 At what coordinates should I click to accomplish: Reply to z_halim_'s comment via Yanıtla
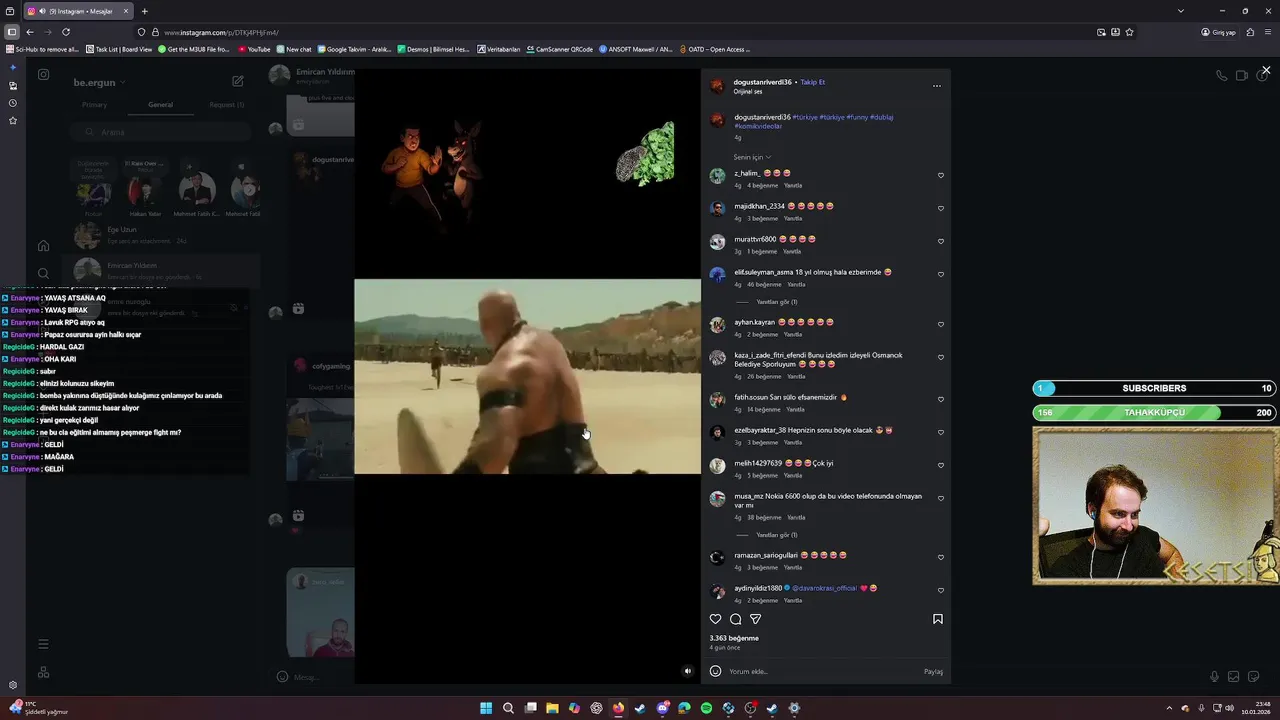[793, 186]
